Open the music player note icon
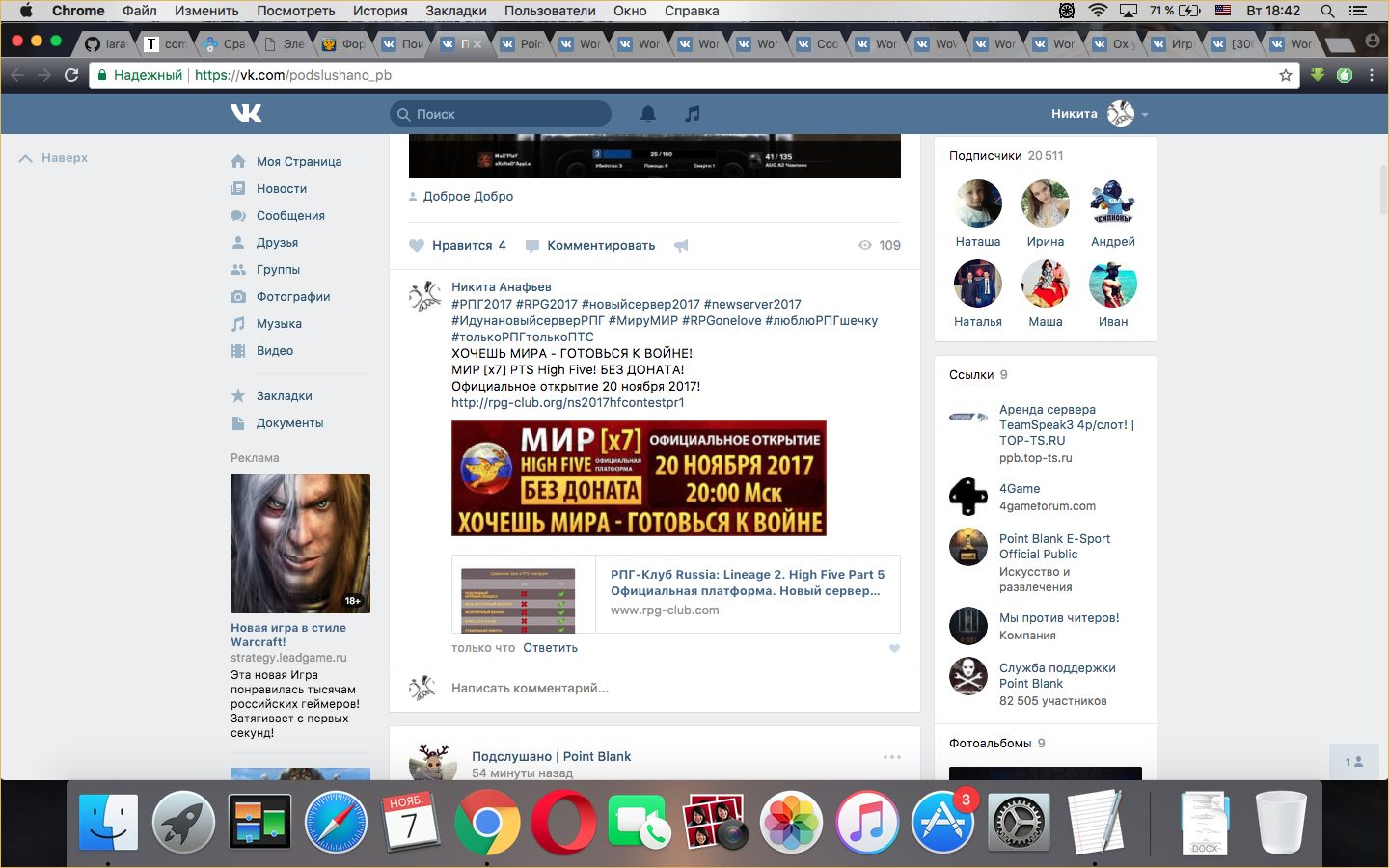Image resolution: width=1389 pixels, height=868 pixels. [x=692, y=114]
